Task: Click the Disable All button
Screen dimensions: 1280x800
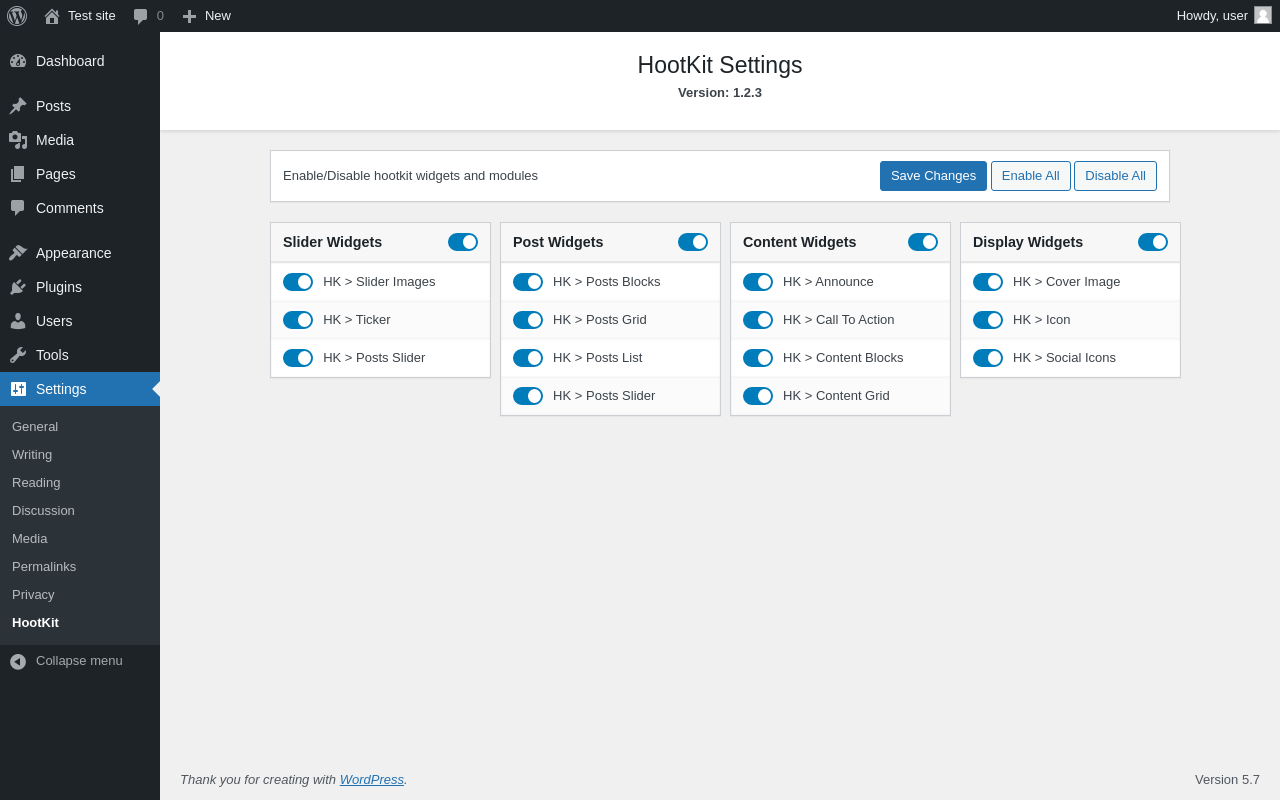Action: pos(1115,176)
